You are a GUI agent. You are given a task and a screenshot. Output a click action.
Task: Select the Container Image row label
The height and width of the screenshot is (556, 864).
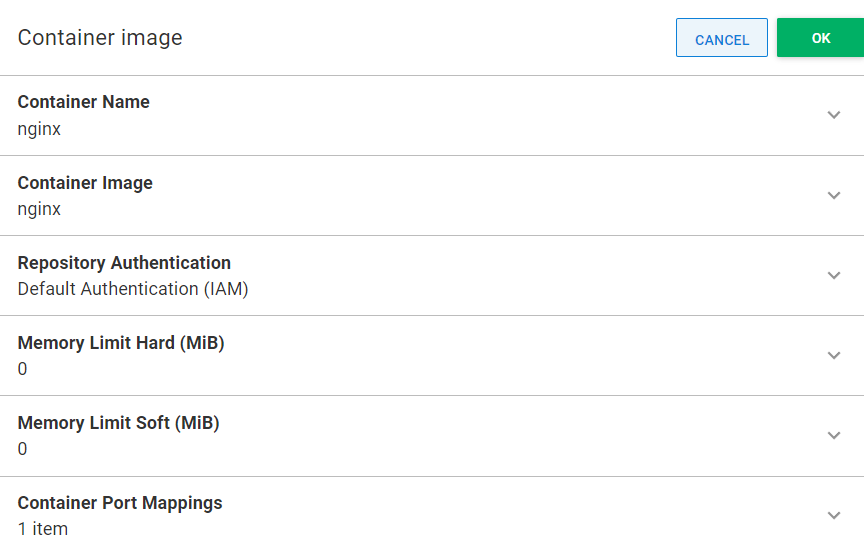point(85,183)
